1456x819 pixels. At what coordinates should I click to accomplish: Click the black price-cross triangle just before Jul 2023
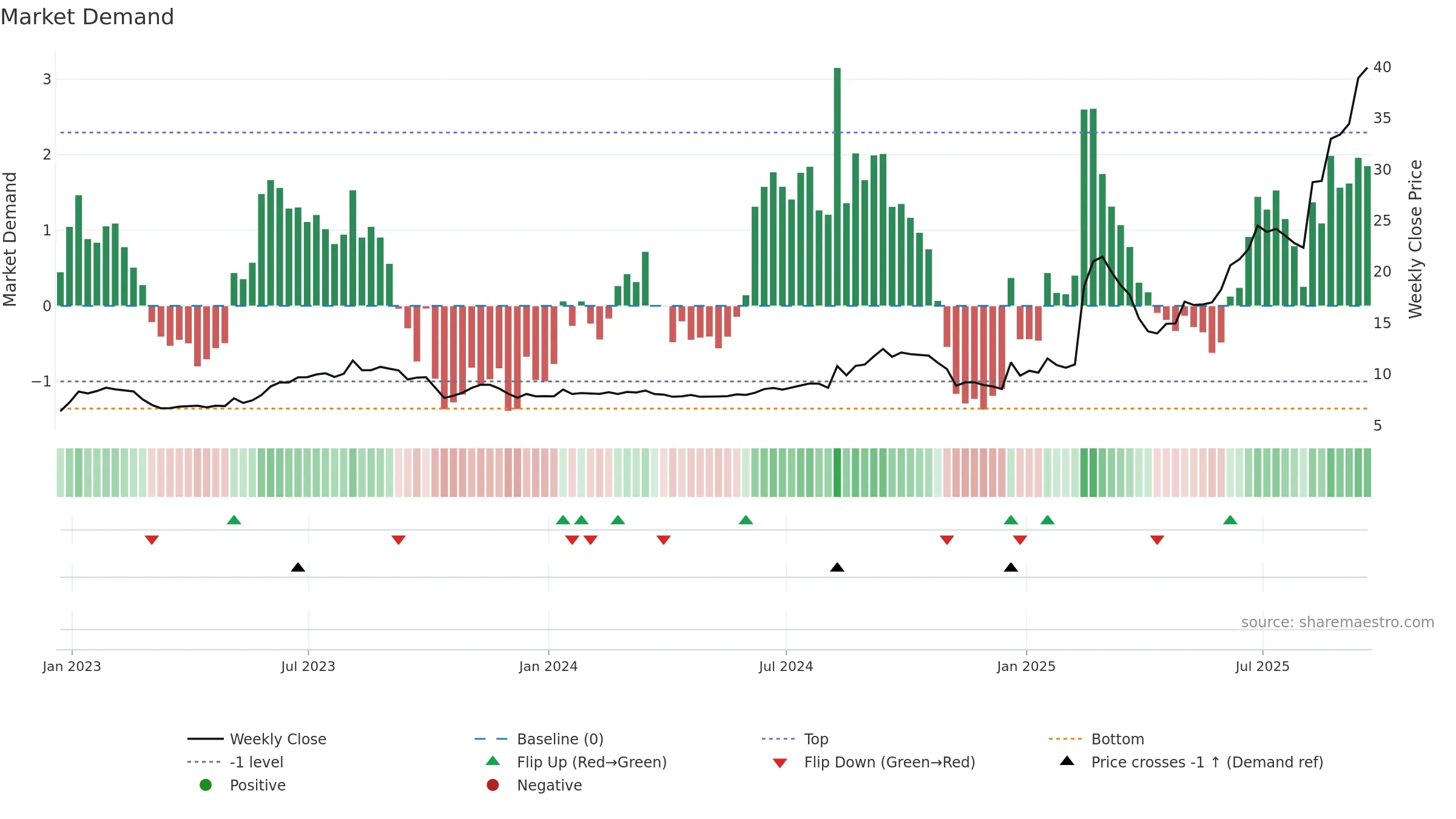pos(298,567)
